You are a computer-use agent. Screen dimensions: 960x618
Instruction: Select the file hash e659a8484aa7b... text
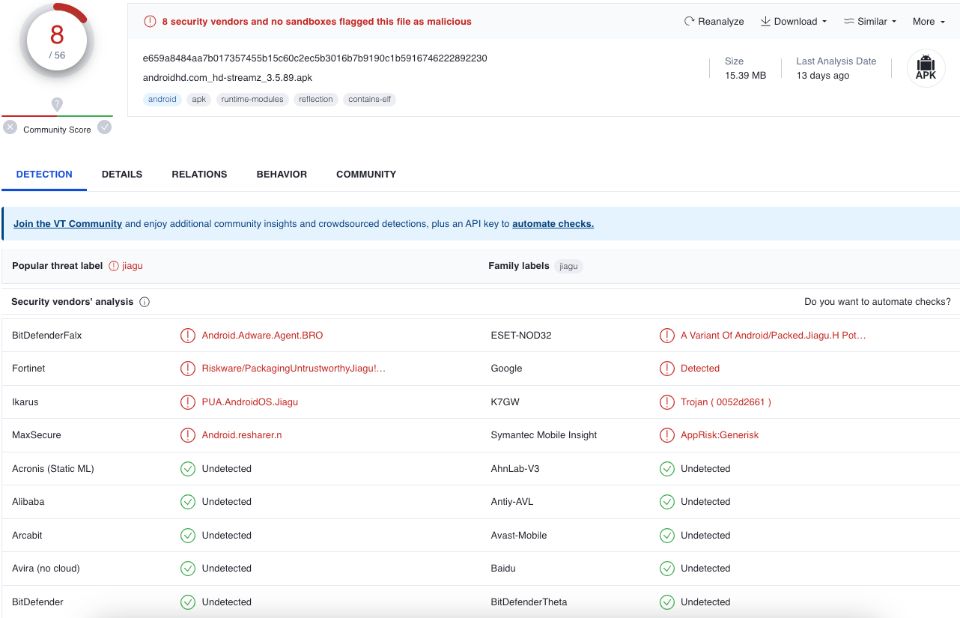pos(315,58)
